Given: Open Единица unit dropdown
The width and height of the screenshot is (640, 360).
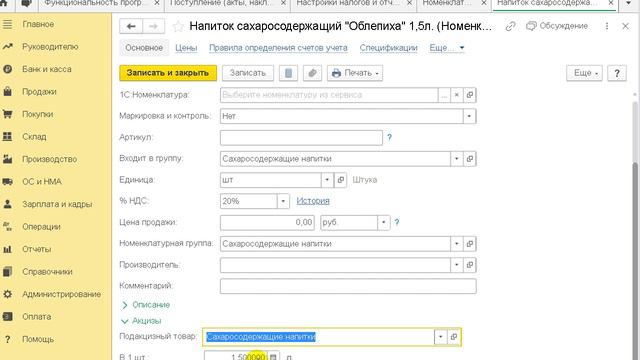Looking at the screenshot, I should (327, 180).
